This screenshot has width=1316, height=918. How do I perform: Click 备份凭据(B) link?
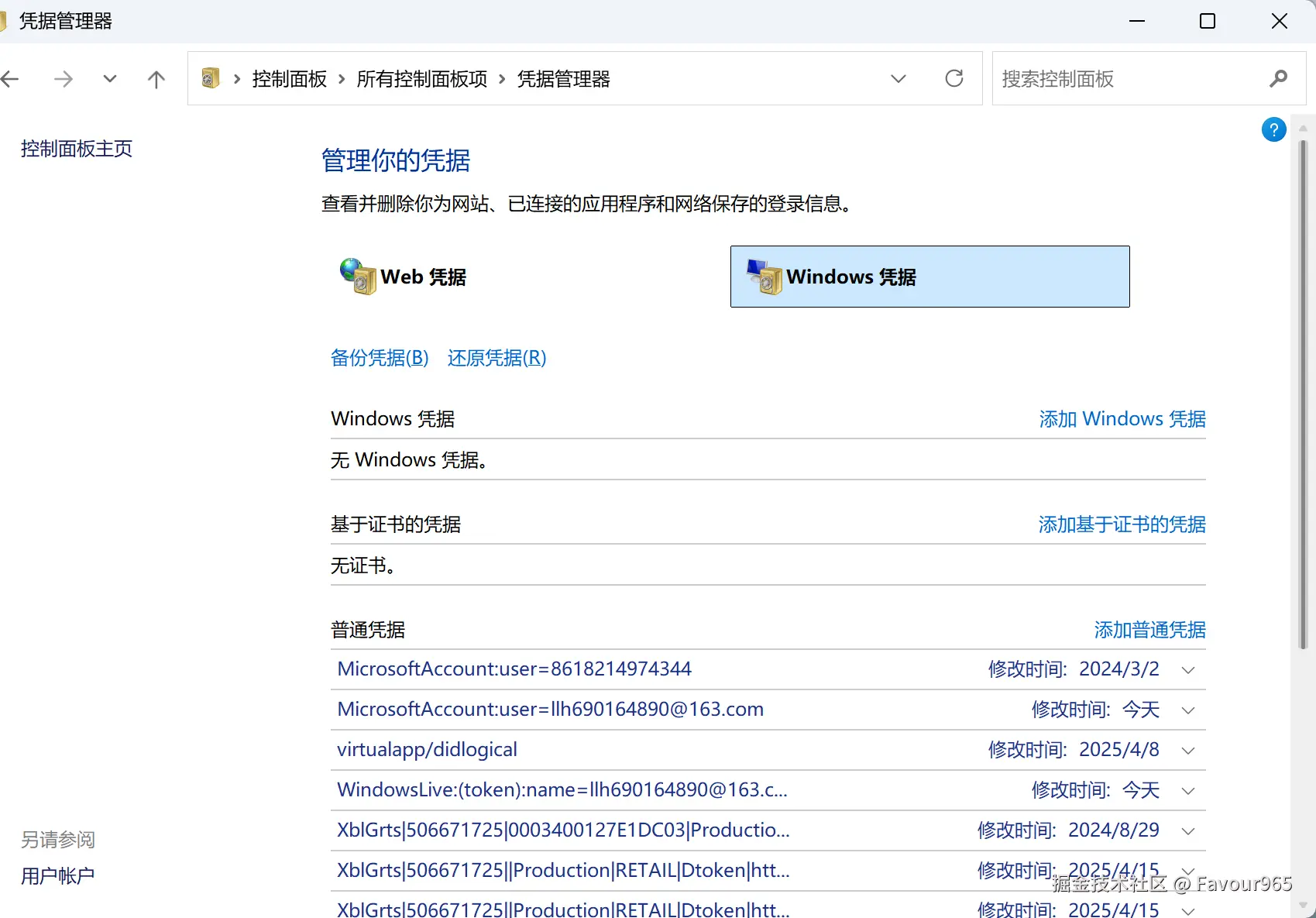pyautogui.click(x=380, y=358)
